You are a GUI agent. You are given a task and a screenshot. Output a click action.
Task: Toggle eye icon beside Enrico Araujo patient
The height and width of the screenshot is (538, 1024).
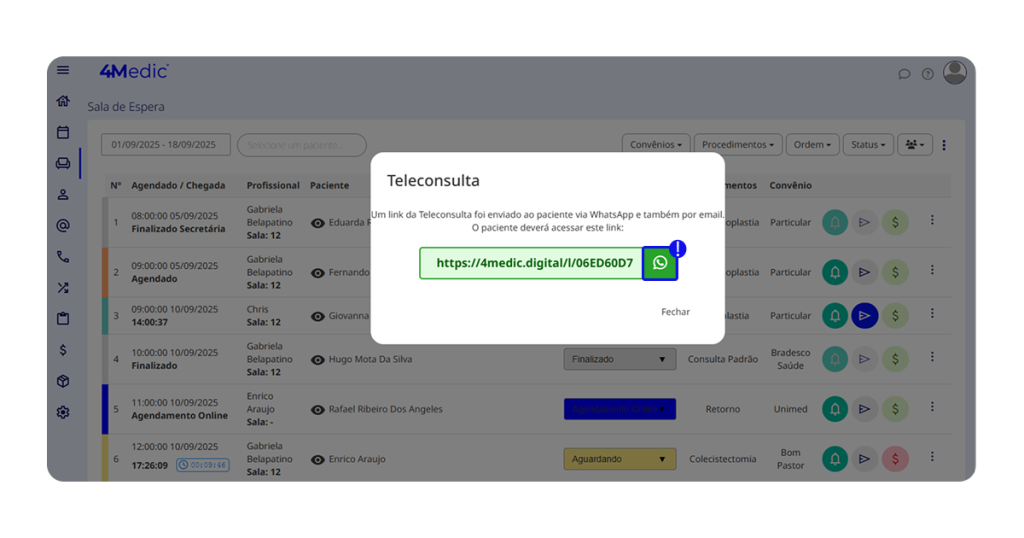tap(318, 459)
